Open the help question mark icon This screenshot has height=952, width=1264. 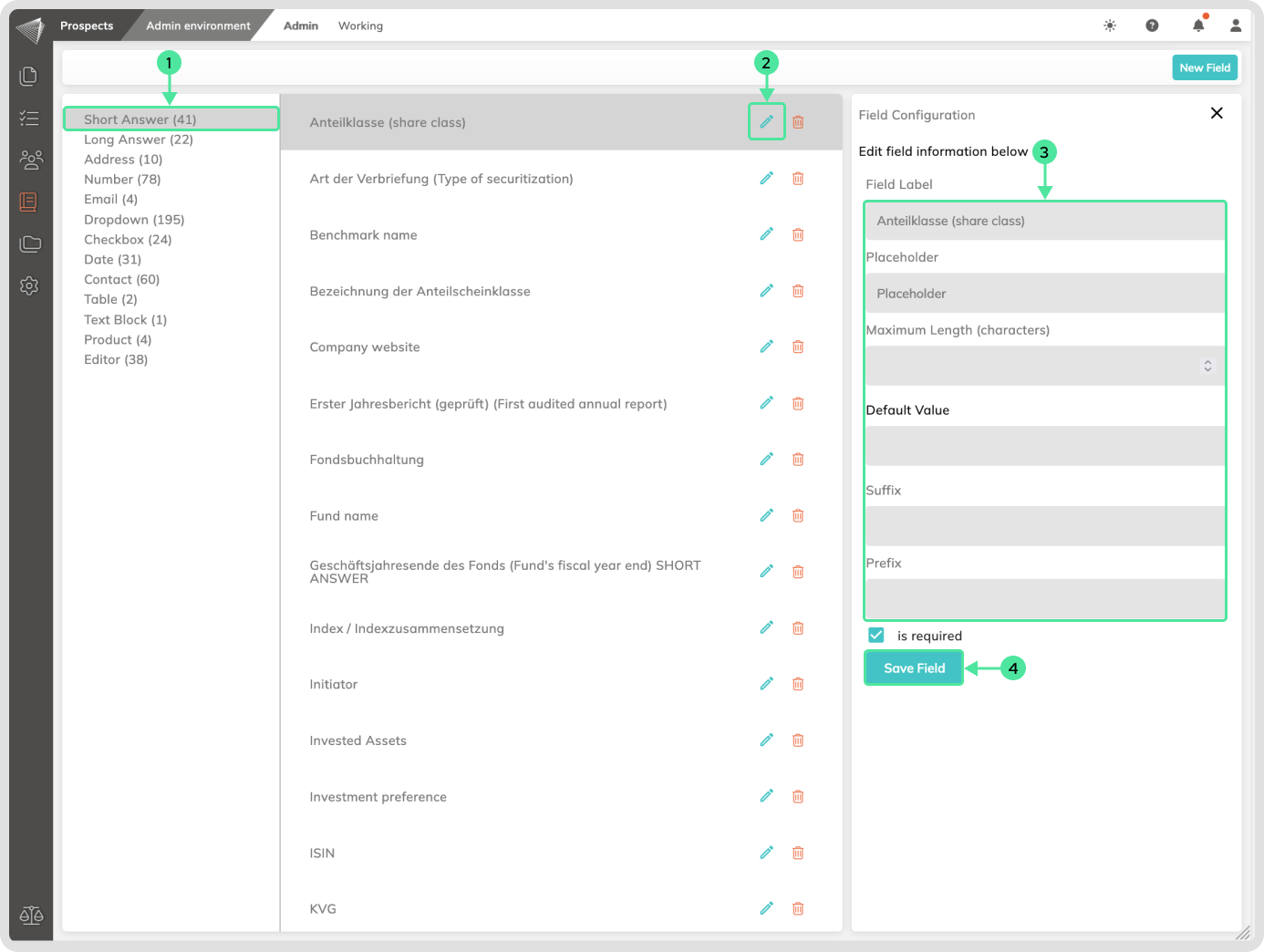coord(1152,26)
